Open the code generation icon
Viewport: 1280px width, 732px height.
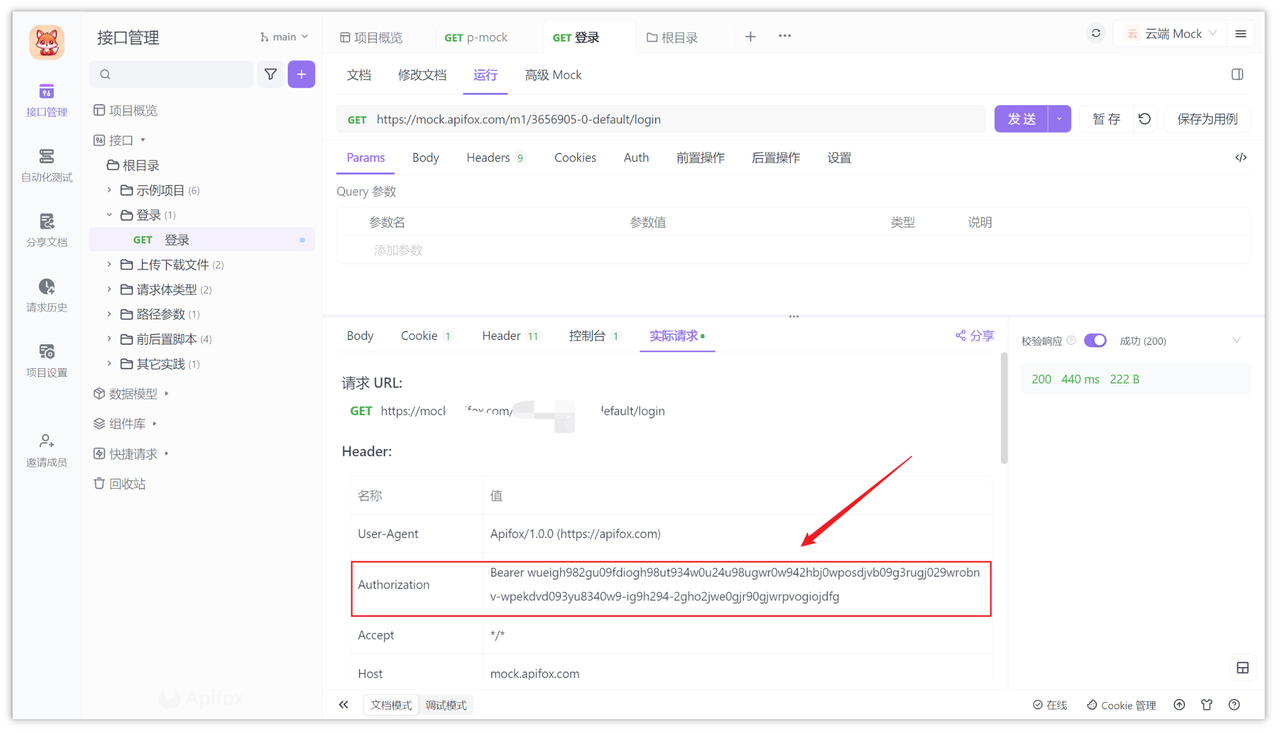point(1241,158)
